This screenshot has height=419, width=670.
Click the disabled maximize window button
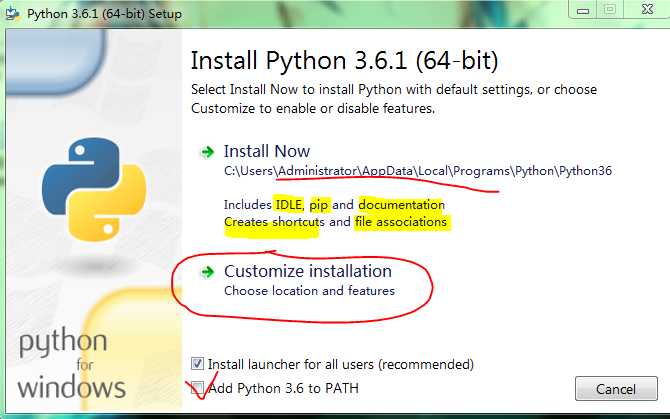point(610,9)
